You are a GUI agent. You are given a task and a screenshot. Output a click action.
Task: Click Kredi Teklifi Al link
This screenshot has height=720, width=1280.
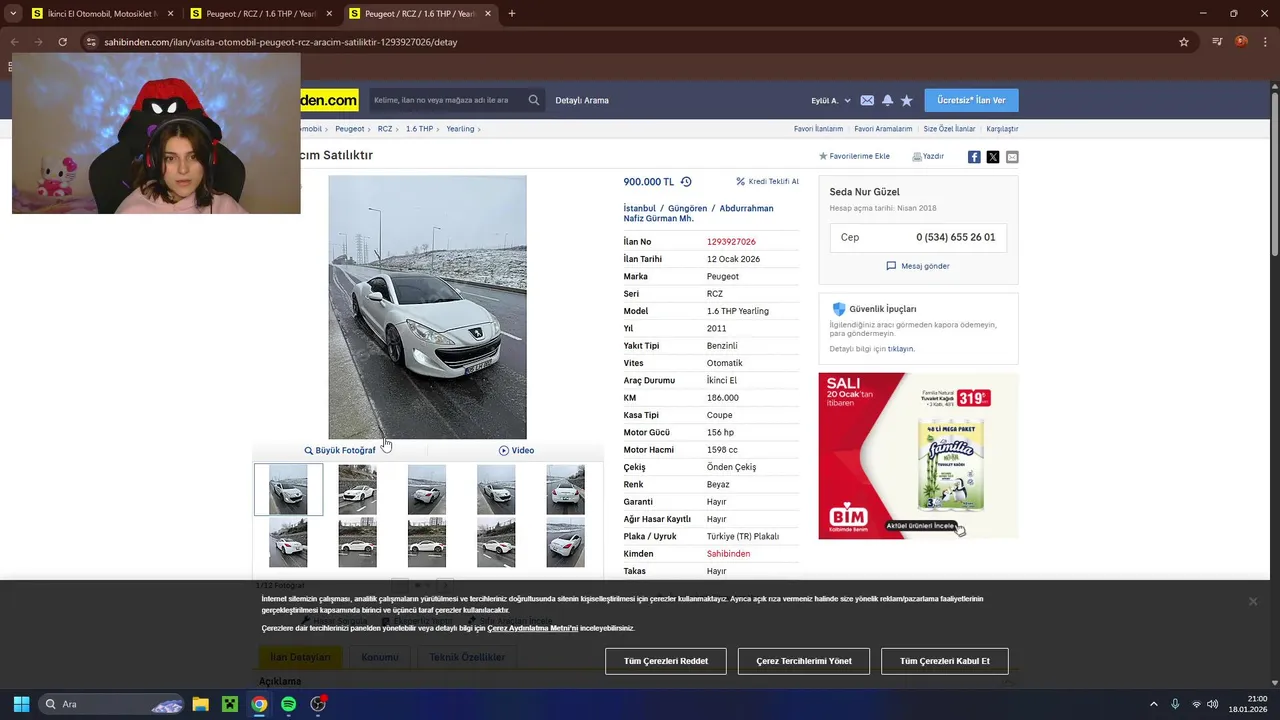[x=767, y=182]
